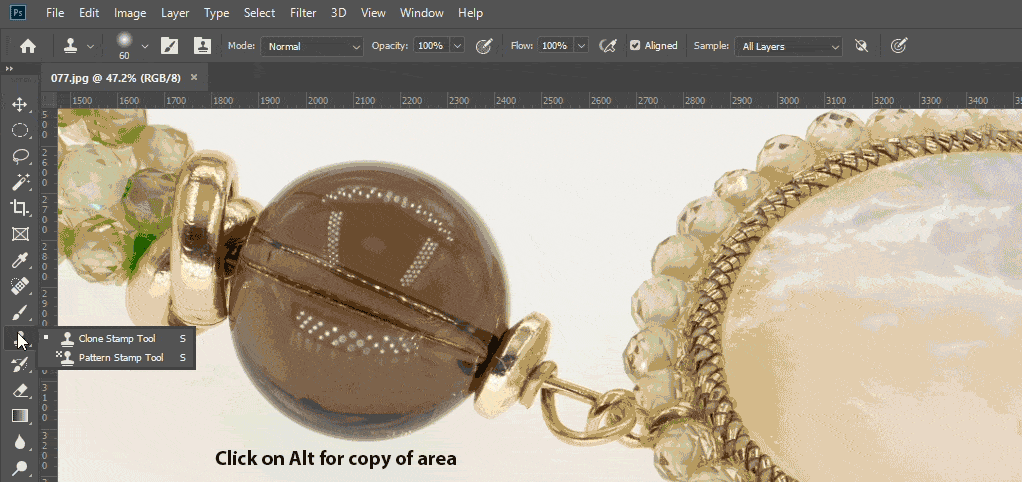
Task: Enable airbrush-style build-up effects
Action: [607, 46]
